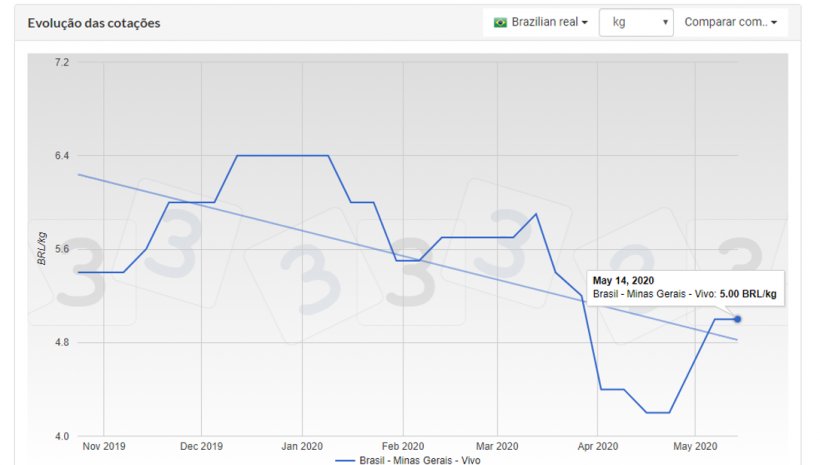Select the Mar 2020 x-axis label
Viewport: 820px width, 465px height.
[497, 446]
